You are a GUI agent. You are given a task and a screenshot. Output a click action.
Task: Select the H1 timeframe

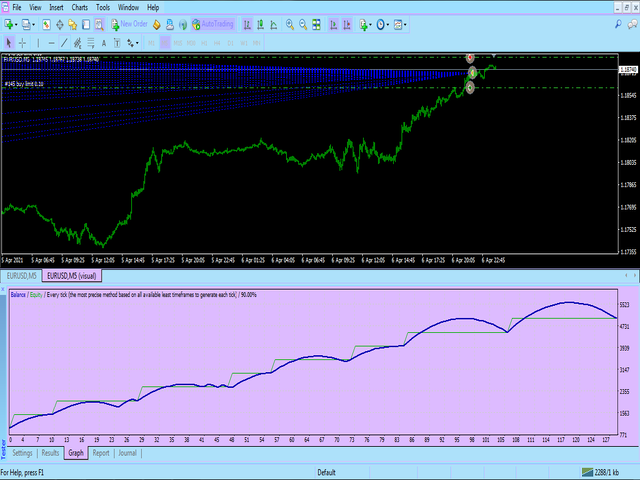click(204, 42)
